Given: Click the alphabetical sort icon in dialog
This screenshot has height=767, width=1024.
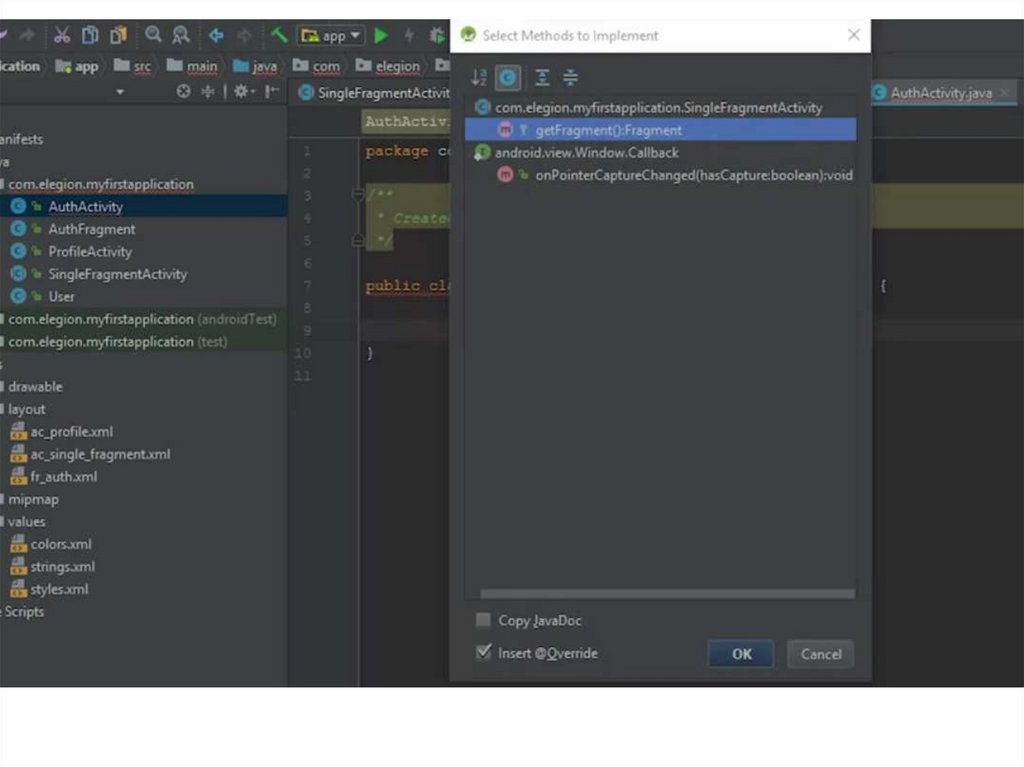Looking at the screenshot, I should pyautogui.click(x=479, y=78).
